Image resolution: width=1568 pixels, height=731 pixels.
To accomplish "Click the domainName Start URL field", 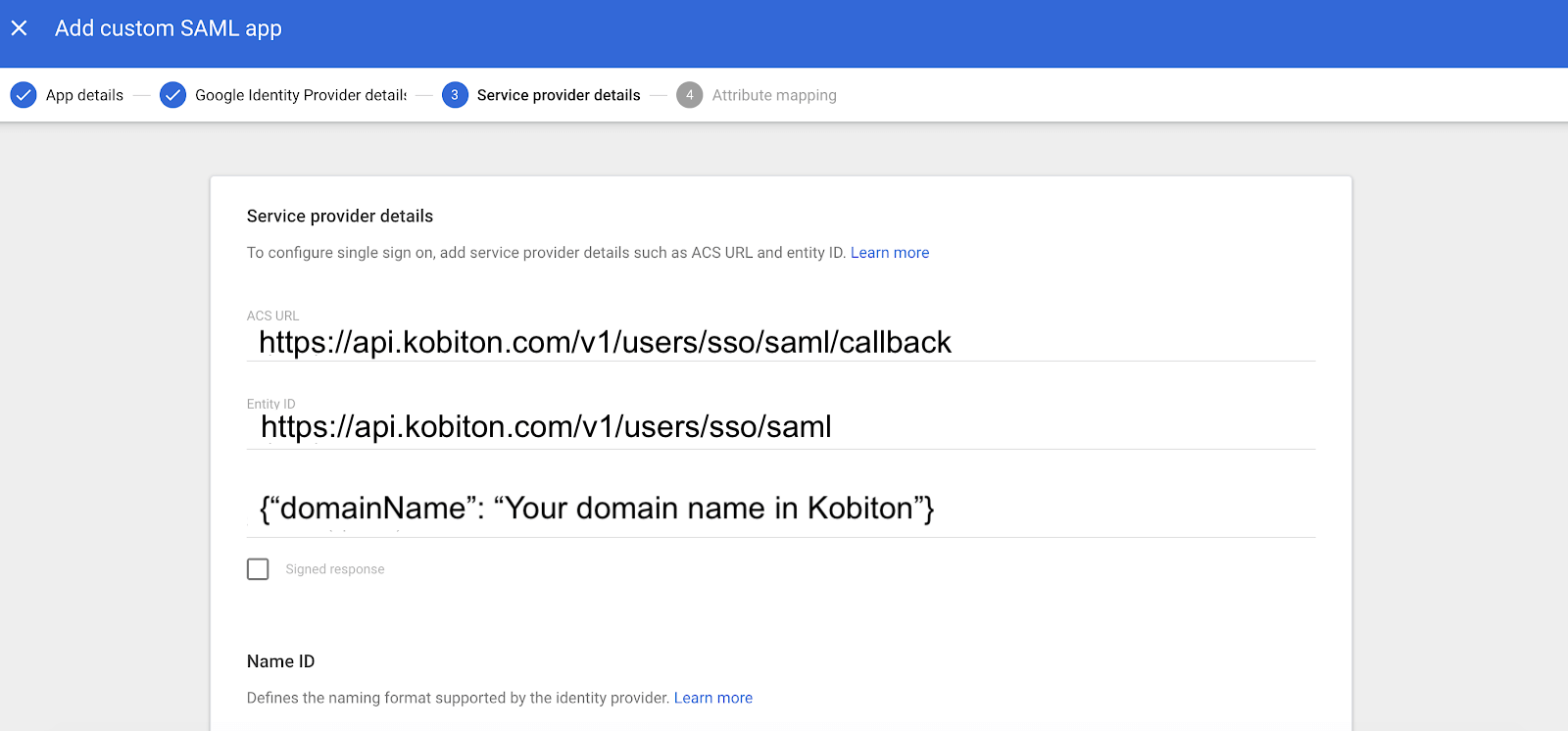I will (x=781, y=509).
